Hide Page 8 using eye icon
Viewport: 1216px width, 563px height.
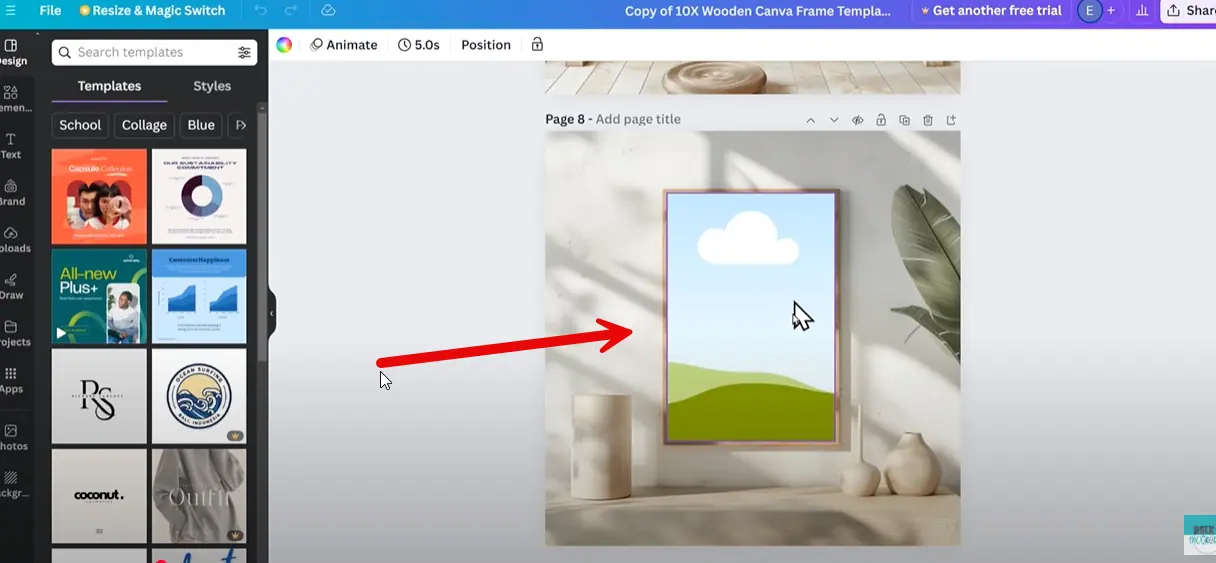857,120
